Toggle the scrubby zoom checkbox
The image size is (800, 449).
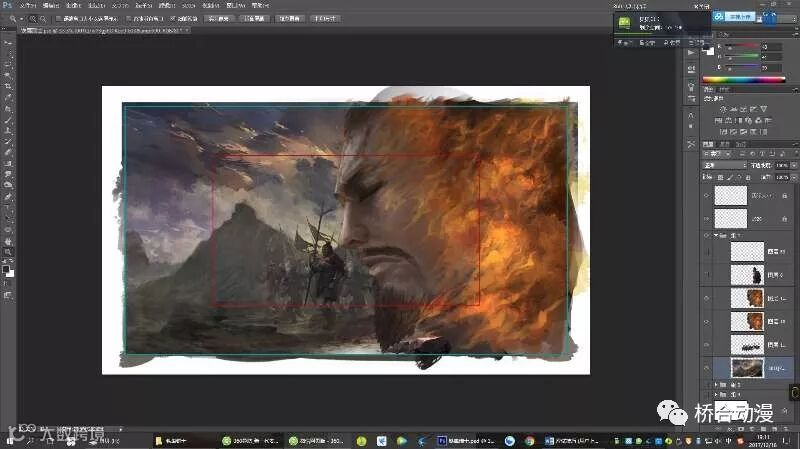(x=173, y=19)
